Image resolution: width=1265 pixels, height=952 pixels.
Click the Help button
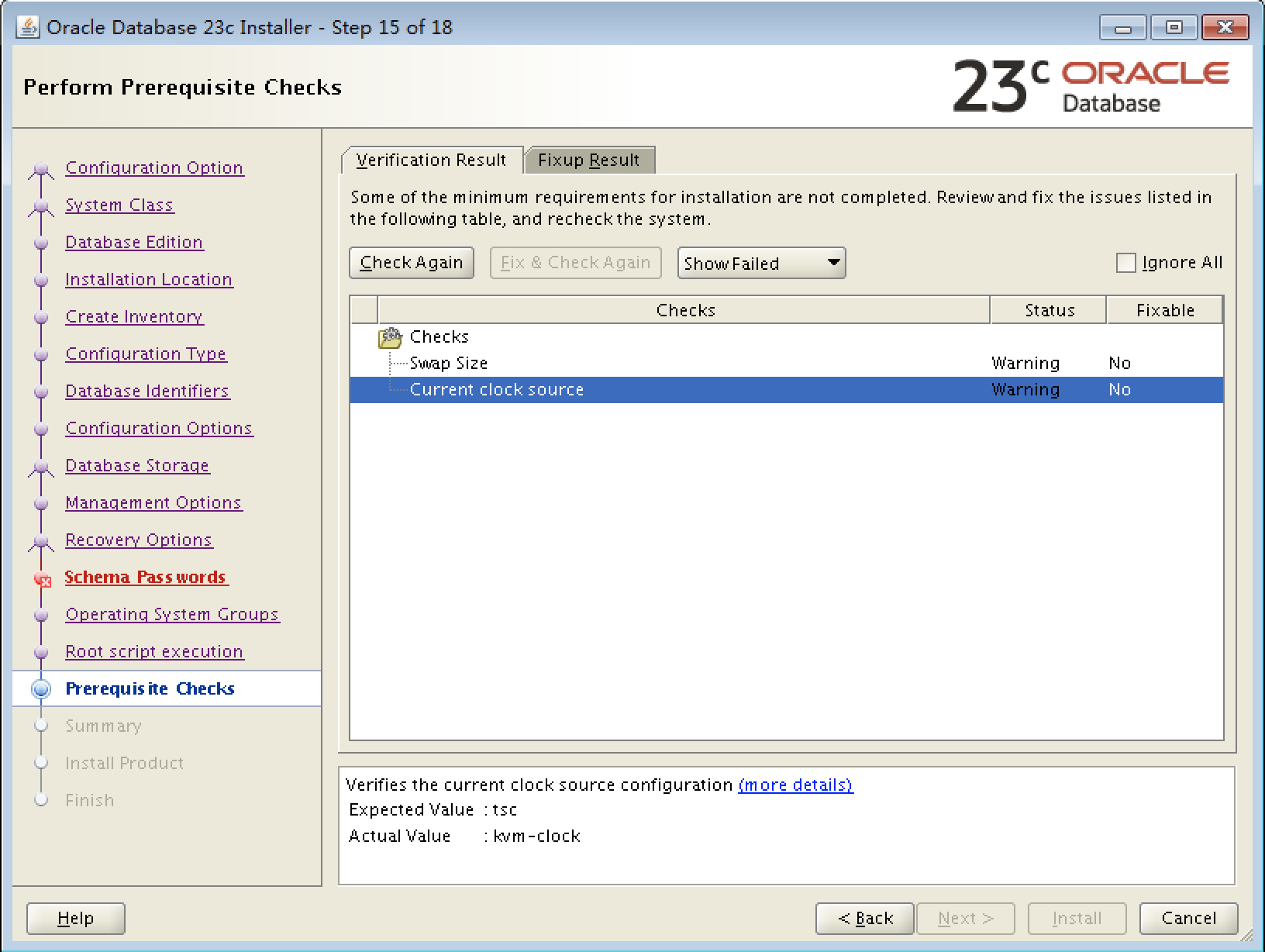[x=76, y=919]
